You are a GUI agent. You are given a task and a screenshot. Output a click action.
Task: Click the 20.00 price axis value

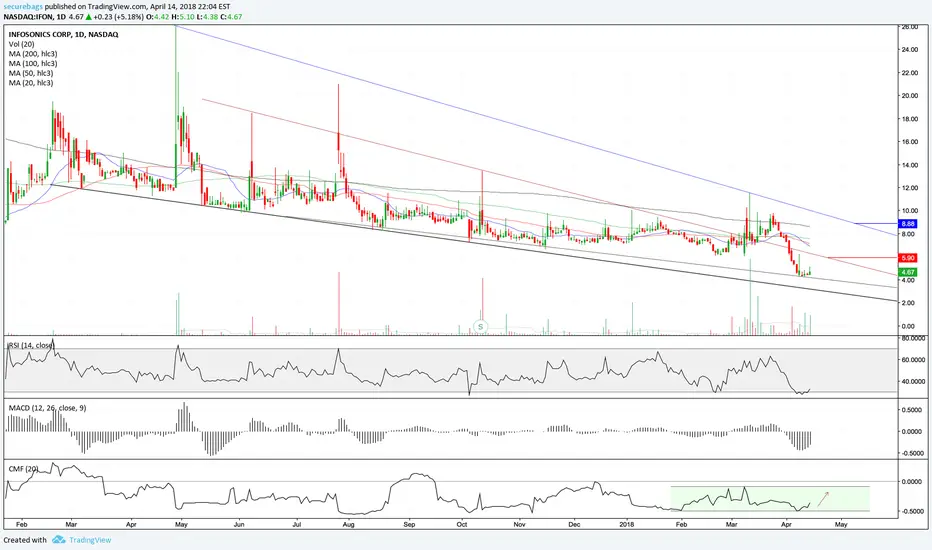pos(909,96)
